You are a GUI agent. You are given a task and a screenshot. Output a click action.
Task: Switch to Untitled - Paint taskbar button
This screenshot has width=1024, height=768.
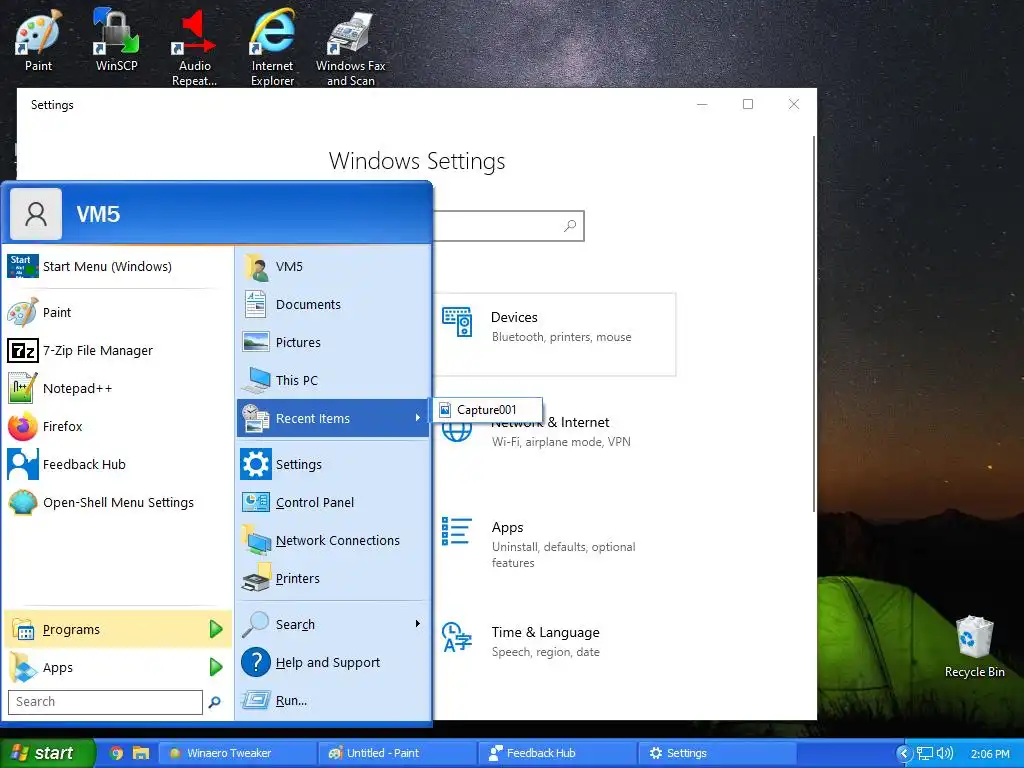tap(397, 753)
